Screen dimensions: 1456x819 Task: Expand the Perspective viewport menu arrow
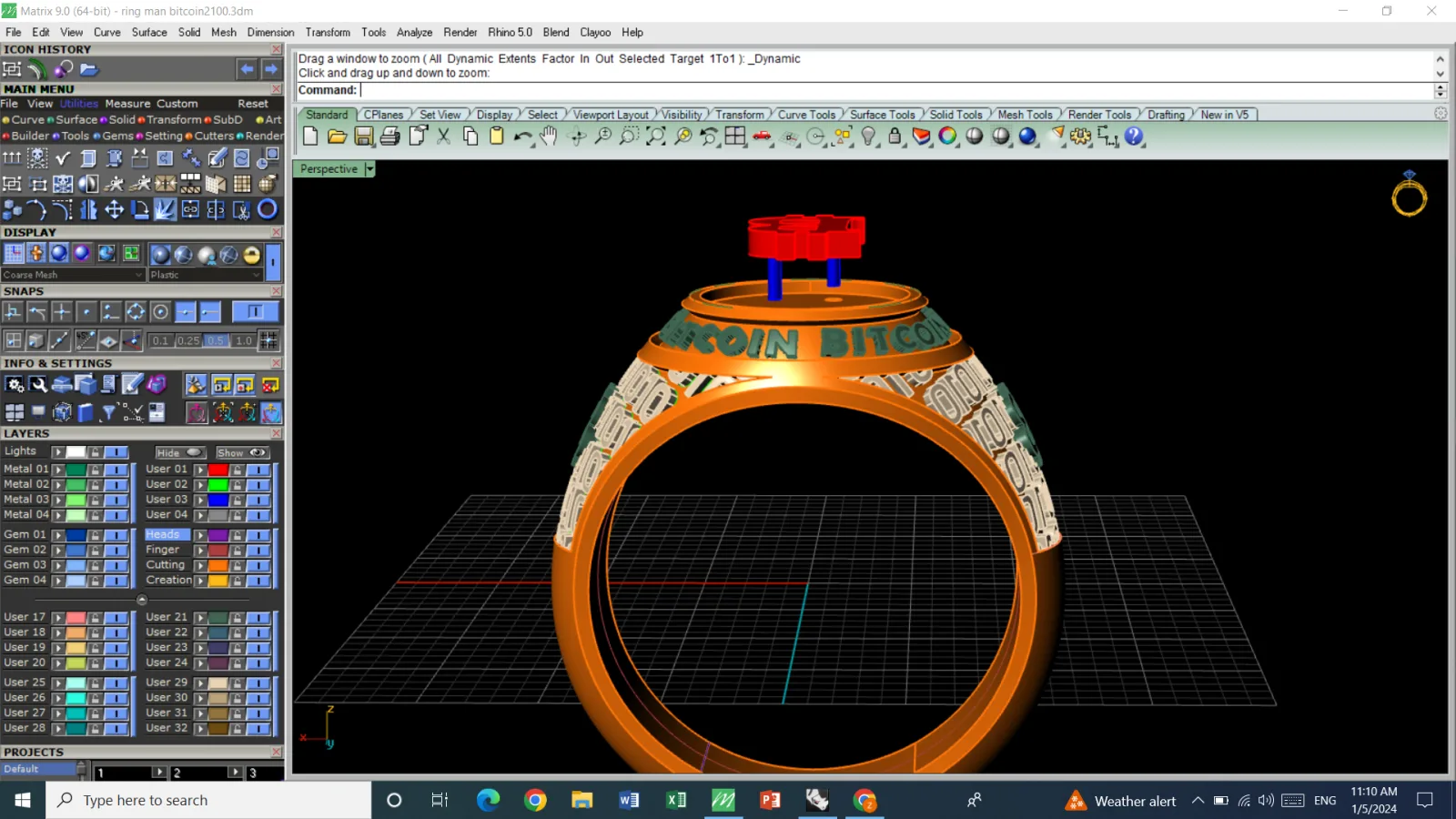(x=369, y=169)
